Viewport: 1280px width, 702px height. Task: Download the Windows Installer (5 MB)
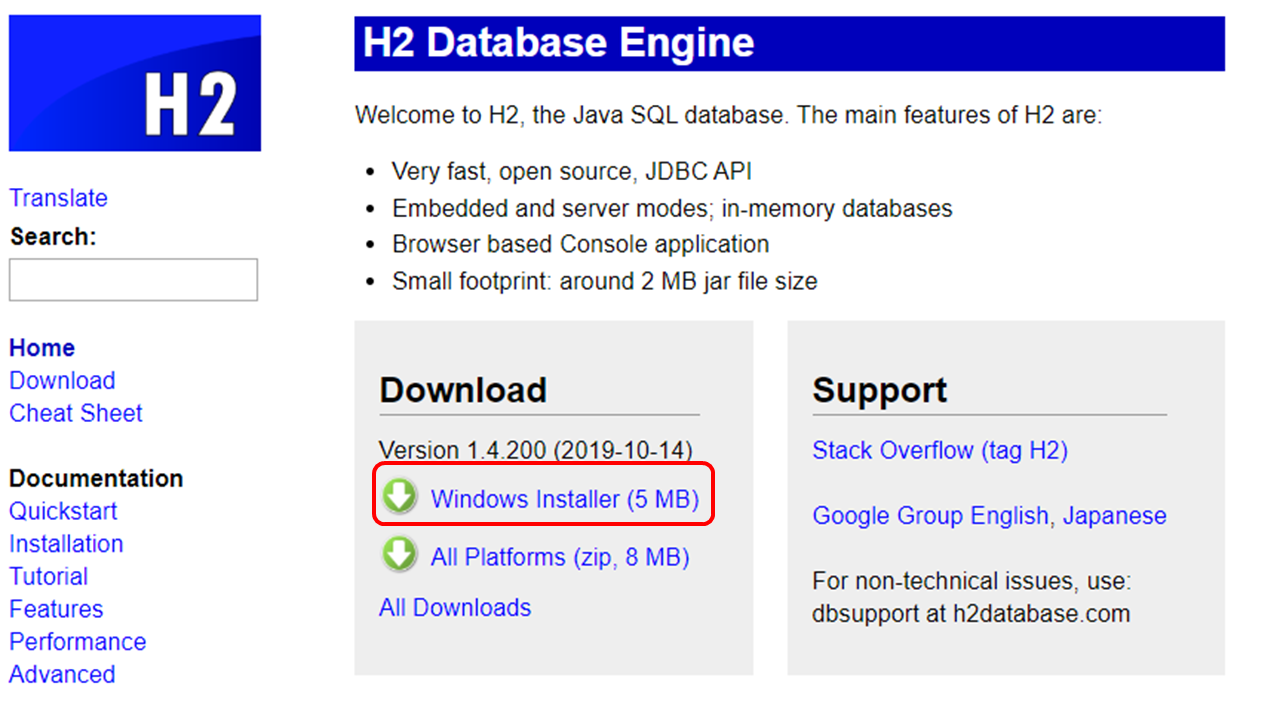pyautogui.click(x=564, y=499)
